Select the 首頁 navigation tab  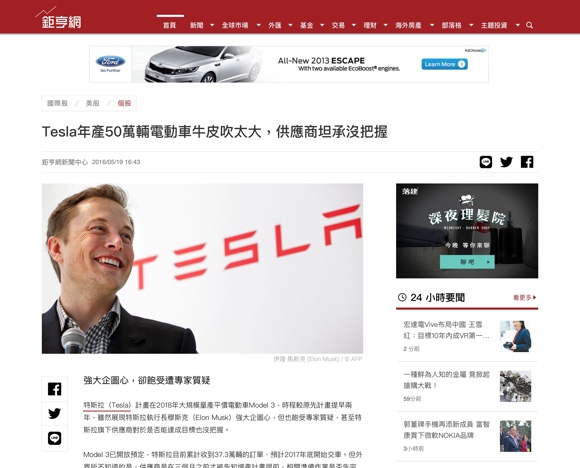pyautogui.click(x=169, y=25)
